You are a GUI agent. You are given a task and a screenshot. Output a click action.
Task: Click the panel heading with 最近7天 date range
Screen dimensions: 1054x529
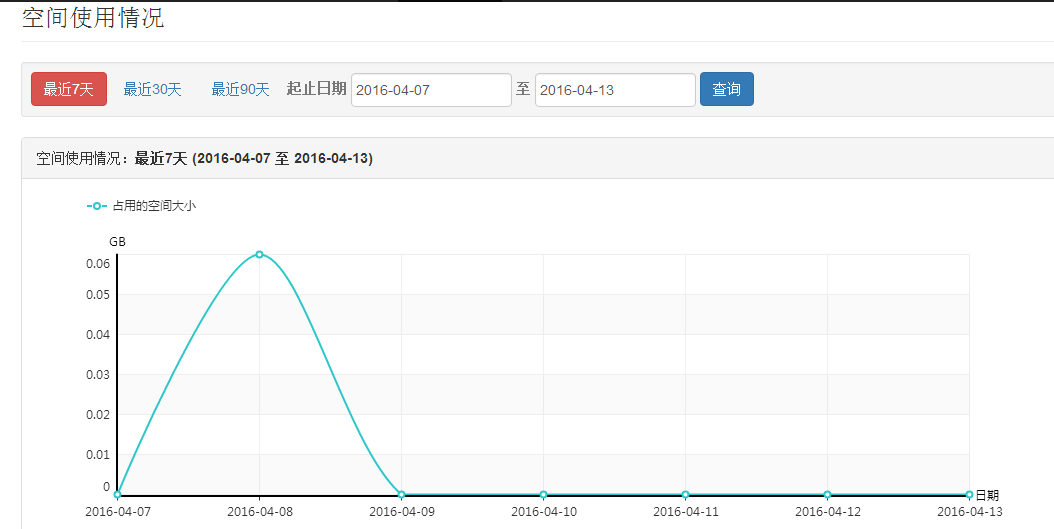[x=205, y=158]
